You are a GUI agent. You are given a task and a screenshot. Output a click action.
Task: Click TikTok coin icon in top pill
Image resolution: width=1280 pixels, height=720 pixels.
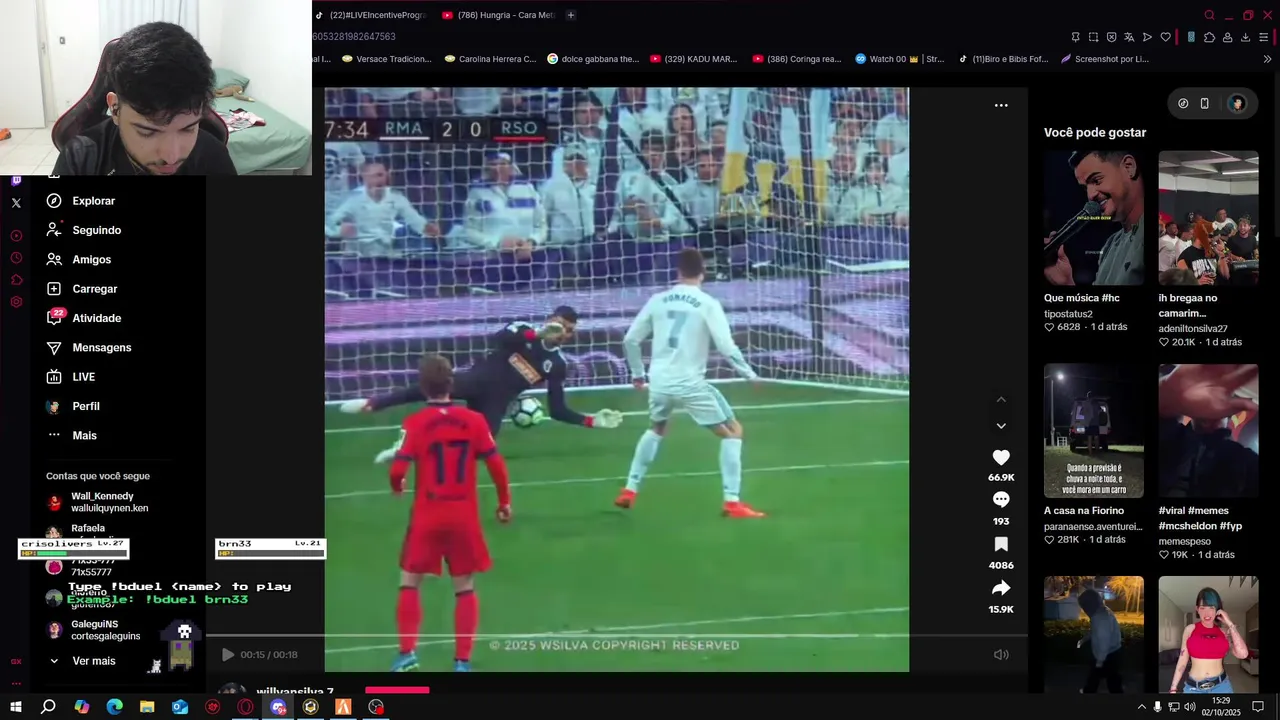click(1183, 103)
